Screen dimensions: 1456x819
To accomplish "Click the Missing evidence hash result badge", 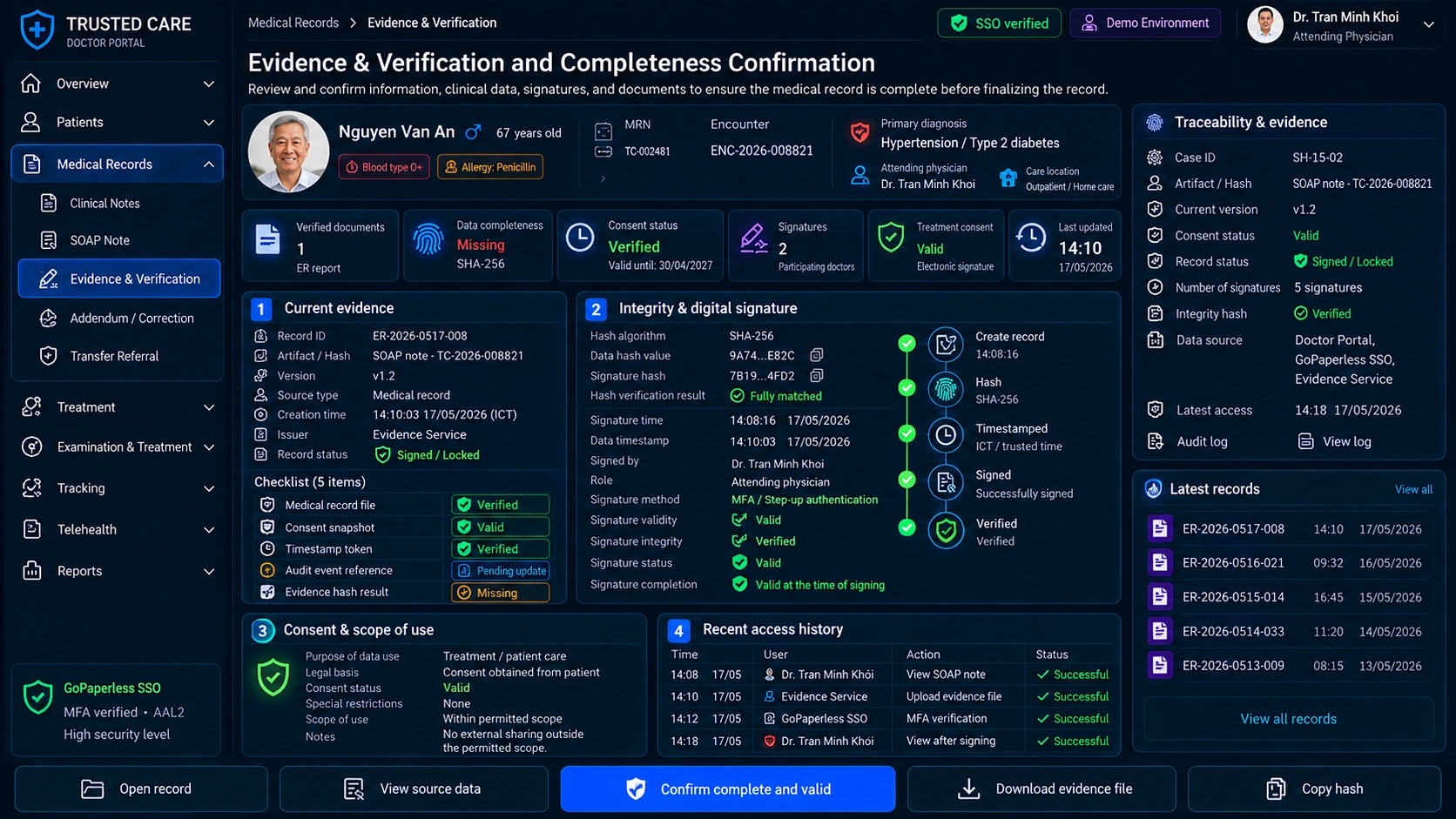I will pyautogui.click(x=501, y=593).
